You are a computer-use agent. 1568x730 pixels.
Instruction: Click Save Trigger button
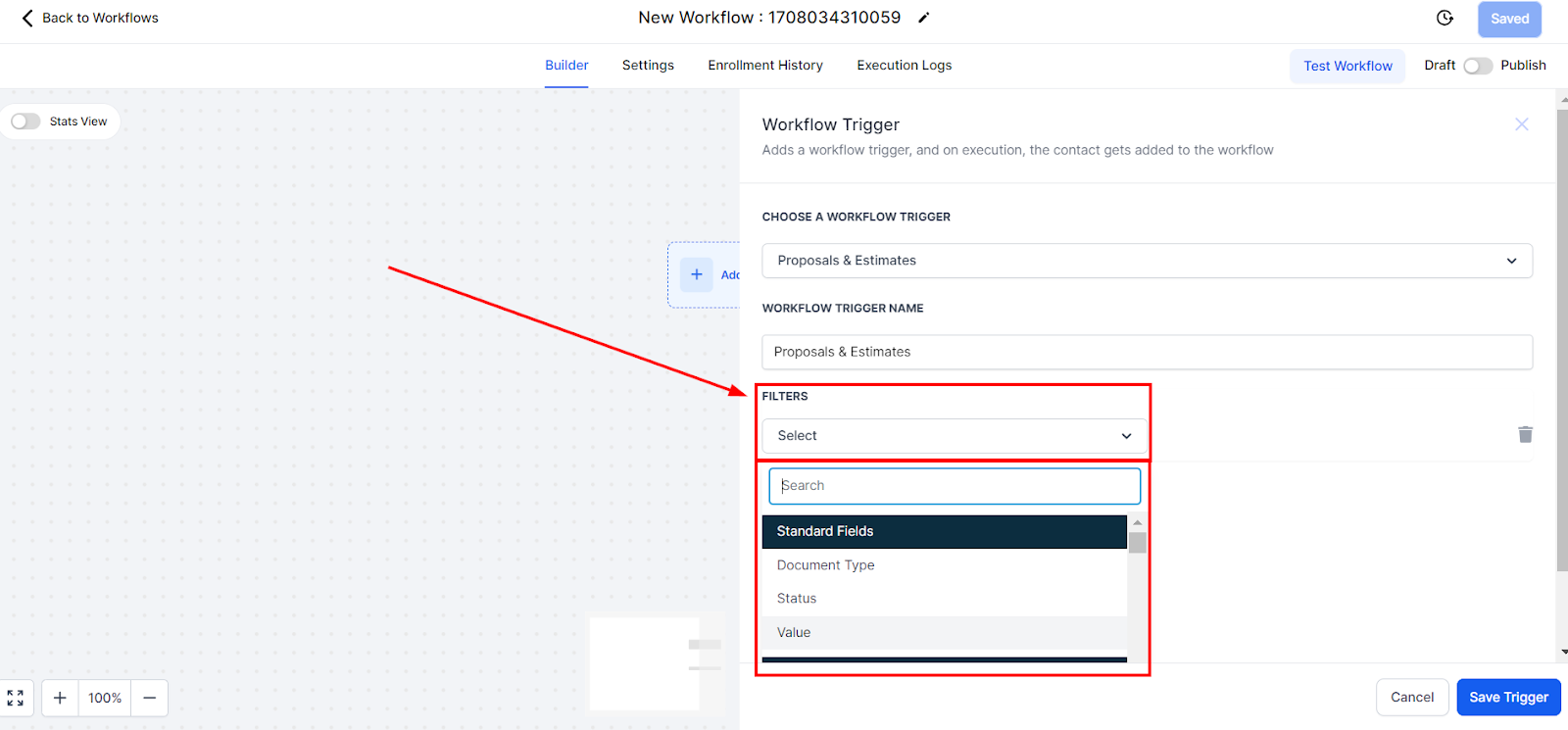[1508, 697]
